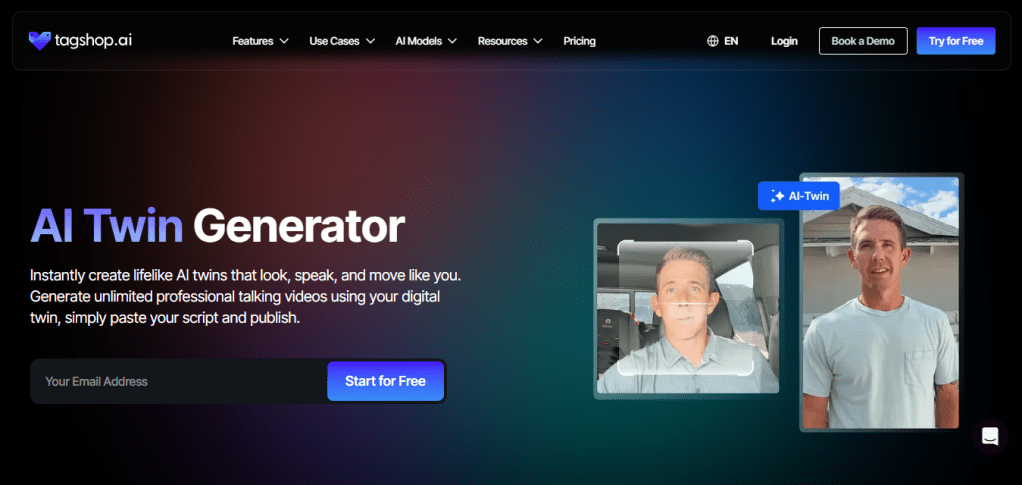This screenshot has height=485, width=1022.
Task: Click the globe language icon
Action: coord(712,41)
